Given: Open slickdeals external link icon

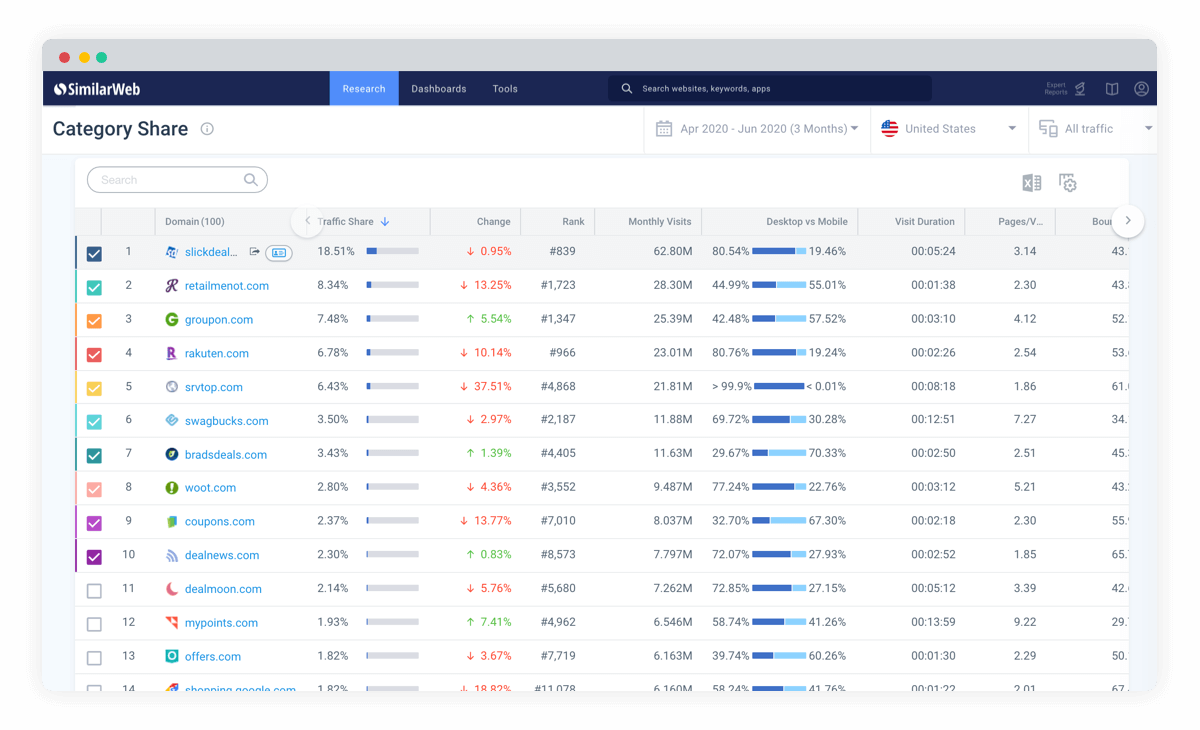Looking at the screenshot, I should click(254, 252).
